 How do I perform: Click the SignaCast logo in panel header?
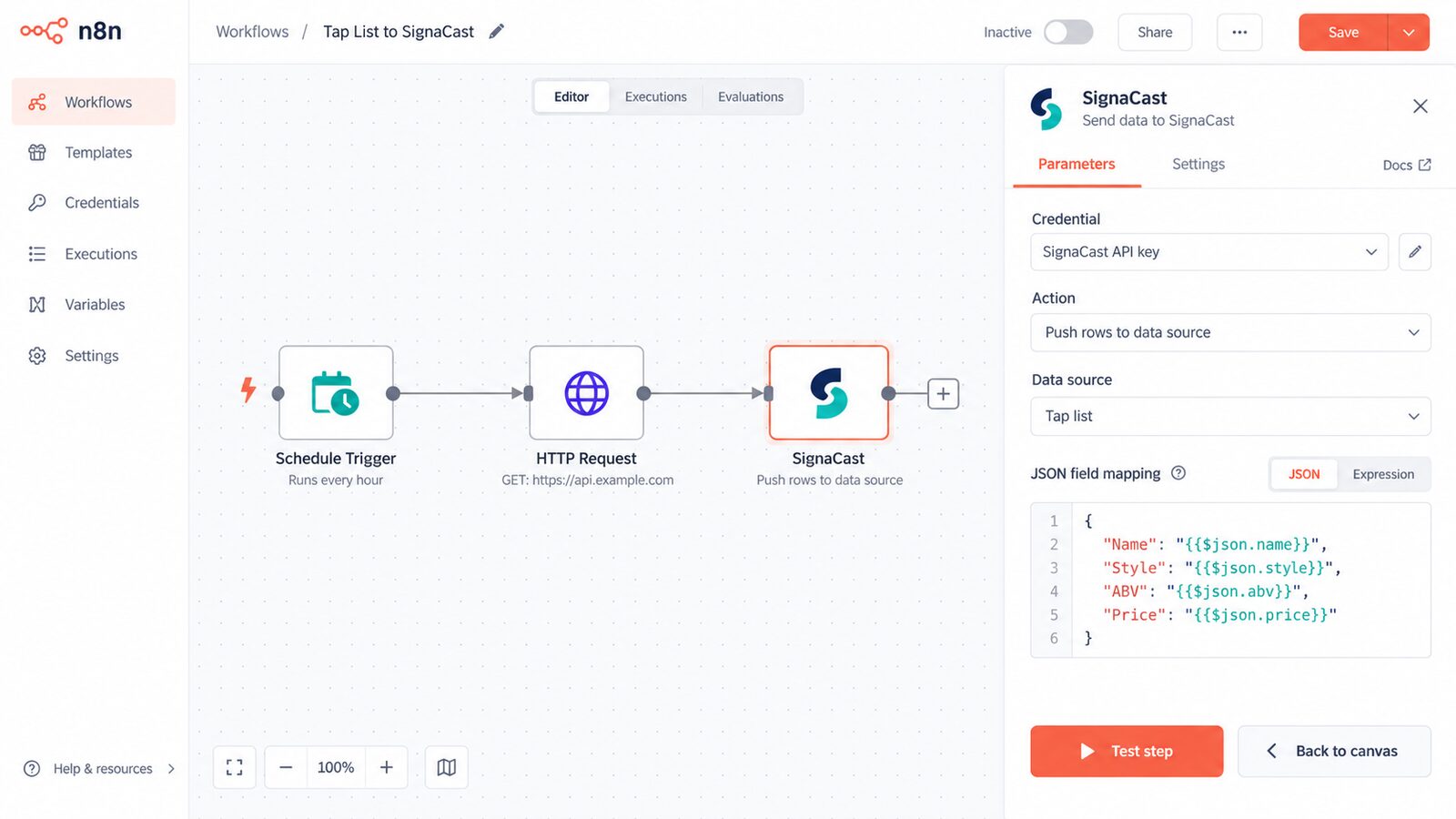(1046, 108)
